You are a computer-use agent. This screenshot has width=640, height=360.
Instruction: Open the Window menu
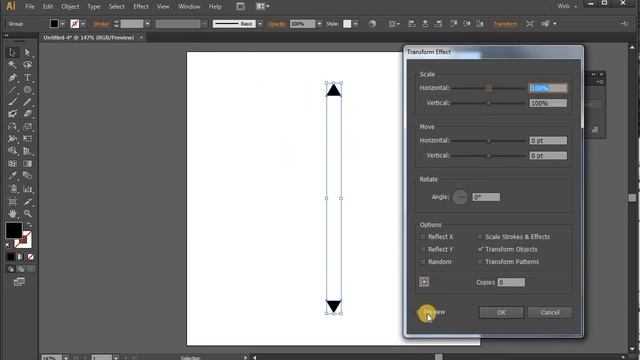[189, 7]
